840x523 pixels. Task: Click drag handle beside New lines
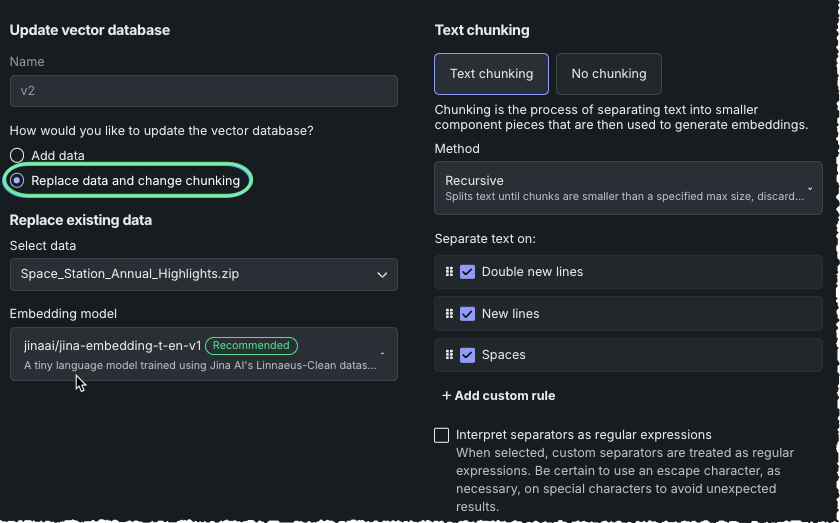point(449,313)
